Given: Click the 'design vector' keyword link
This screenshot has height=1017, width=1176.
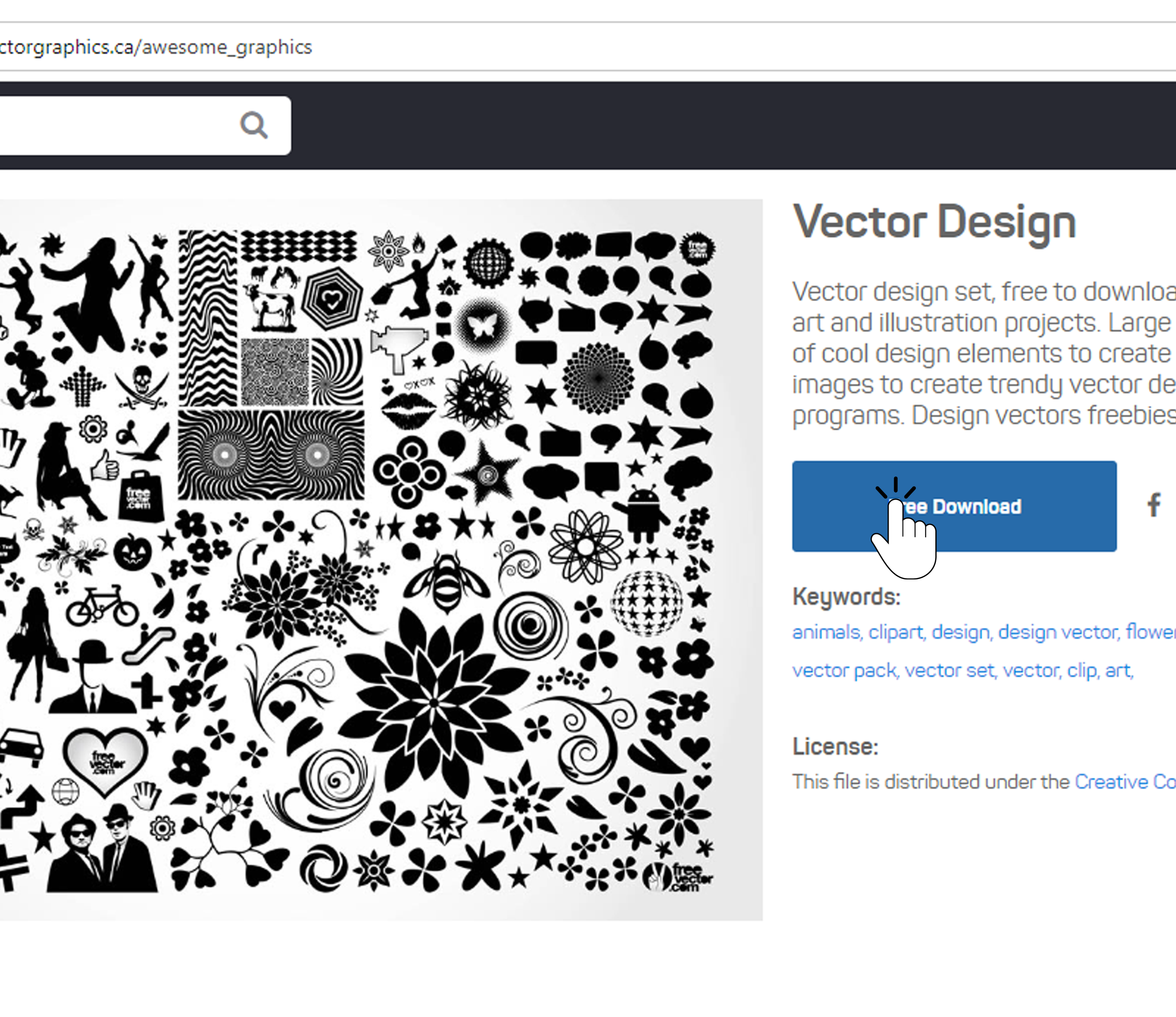Looking at the screenshot, I should click(x=1058, y=632).
